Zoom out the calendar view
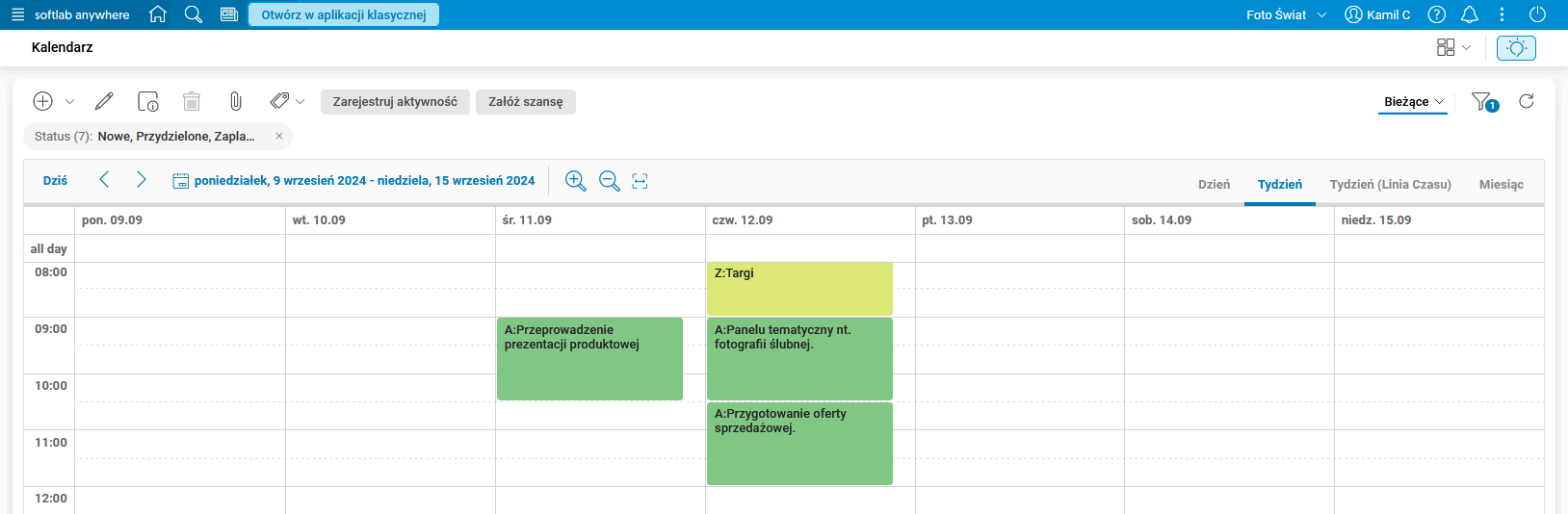This screenshot has height=514, width=1568. click(x=609, y=181)
